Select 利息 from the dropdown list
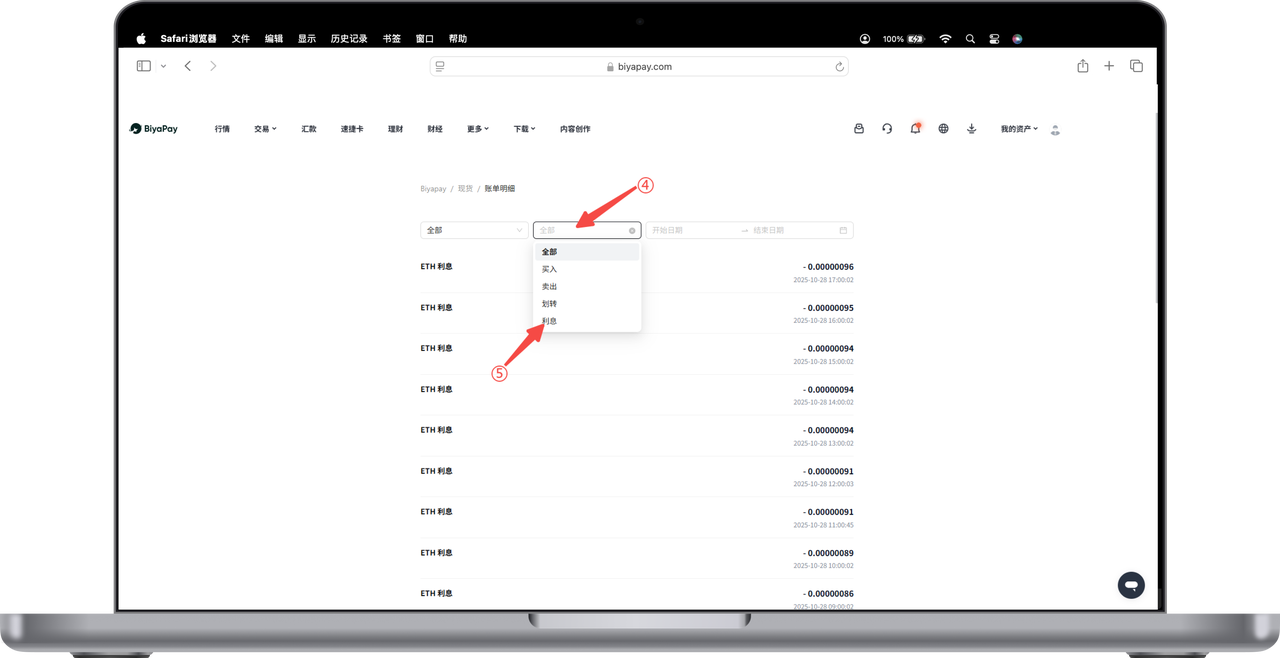 click(x=550, y=321)
